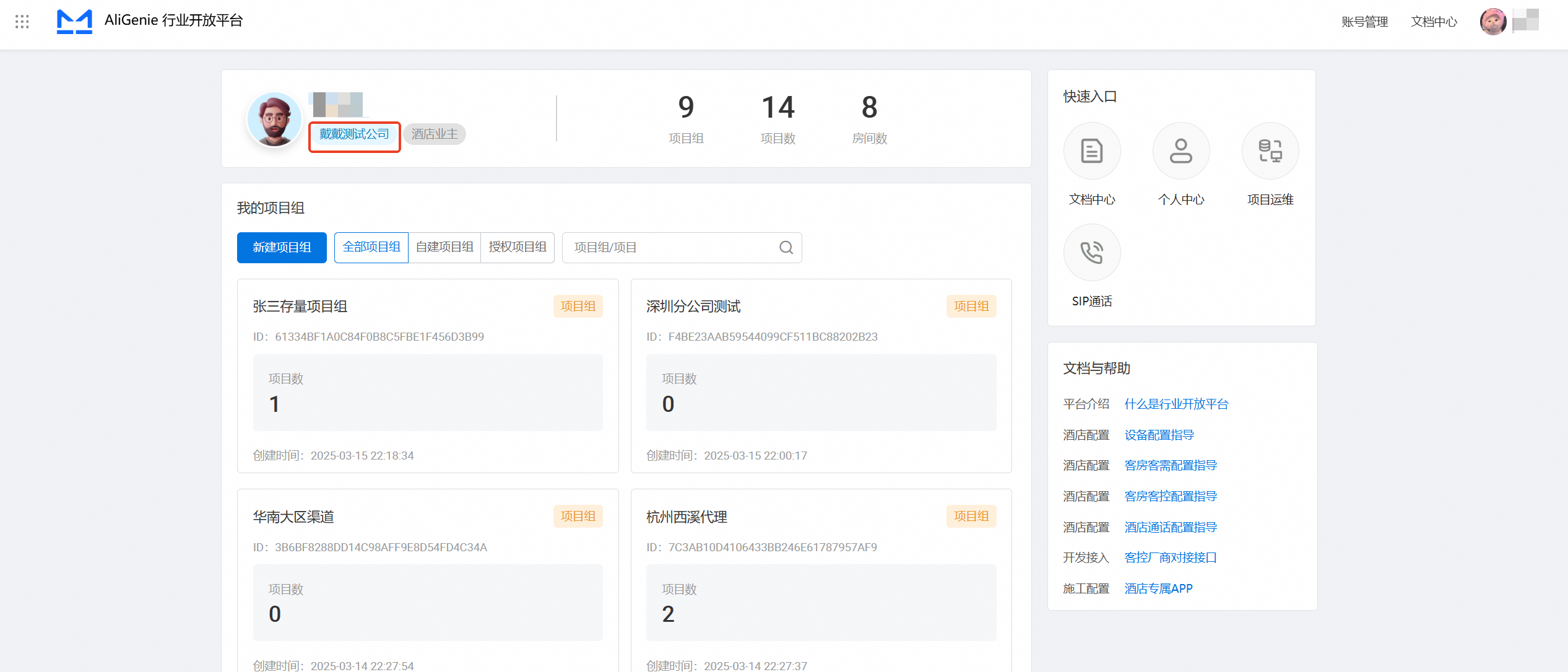Click the 项目组 badge on 华南大区渠道

tap(578, 516)
